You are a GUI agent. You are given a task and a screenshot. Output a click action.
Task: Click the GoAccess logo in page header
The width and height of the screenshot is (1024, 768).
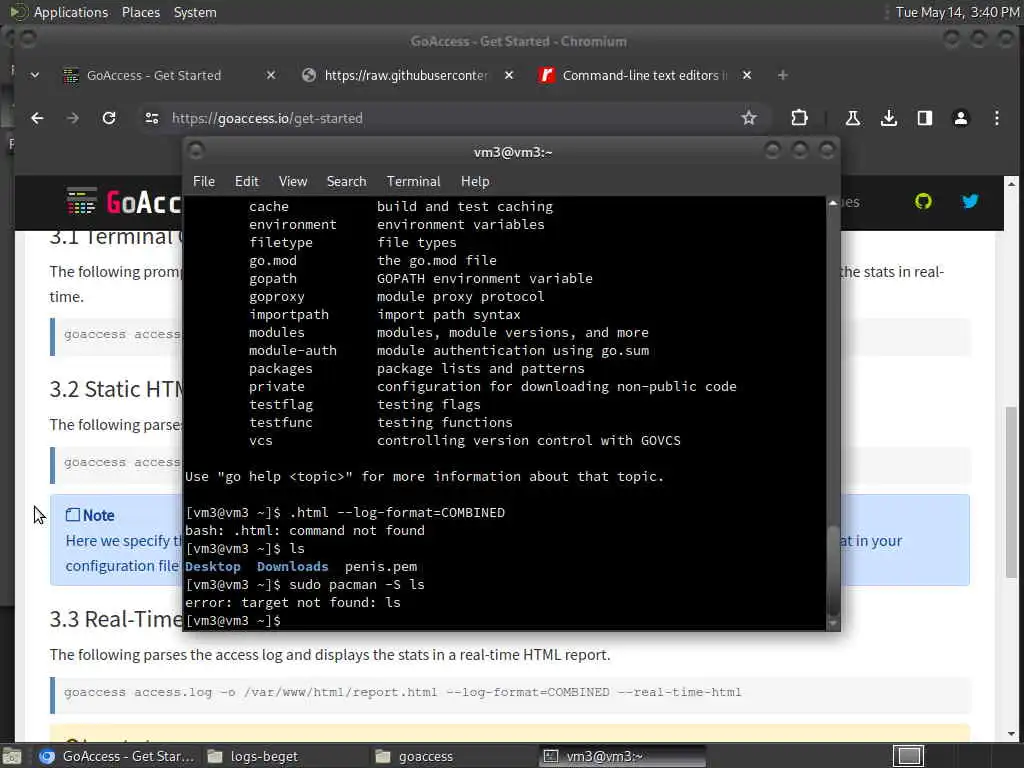[124, 202]
